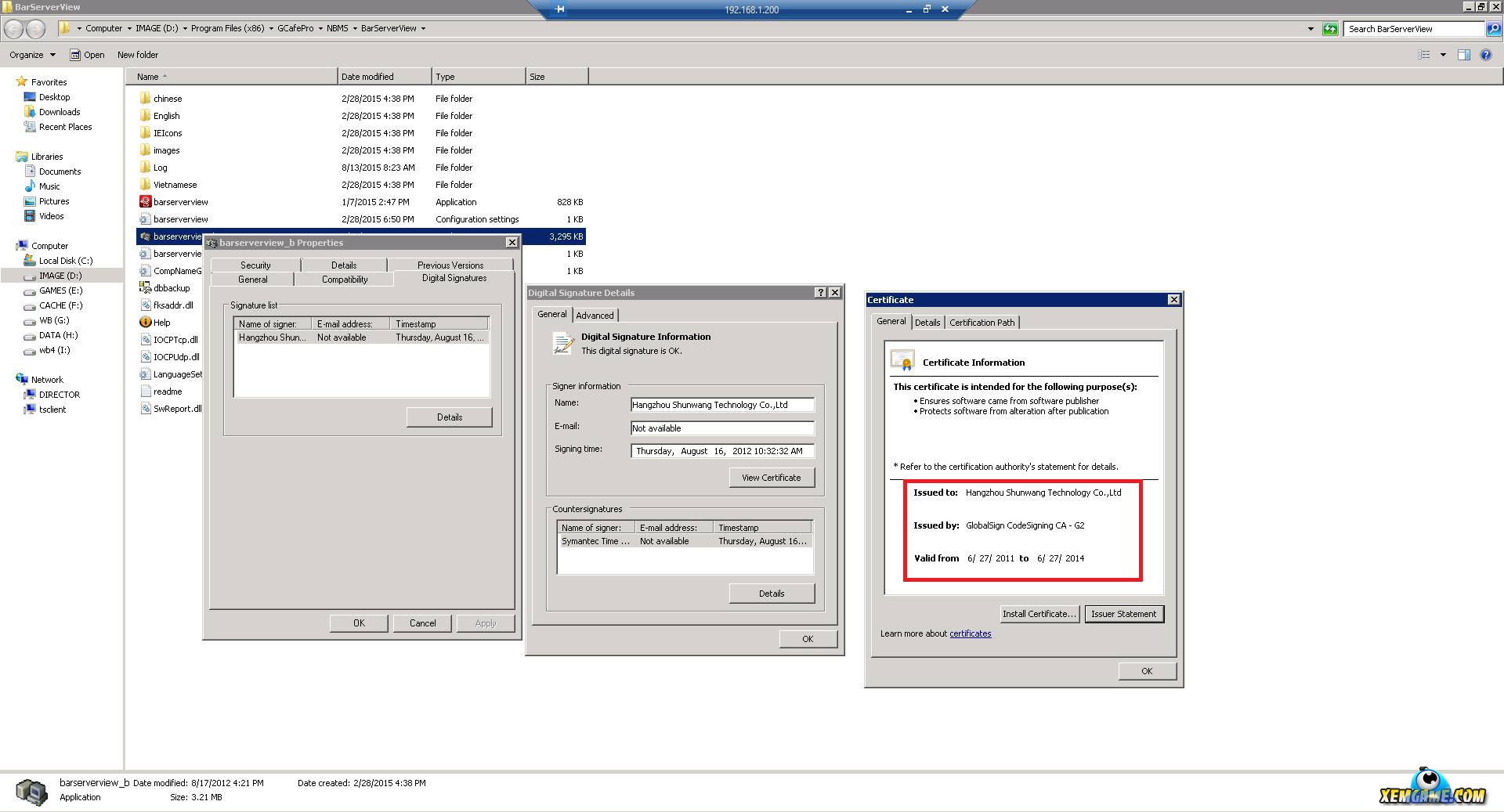Toggle the preview pane icon
The height and width of the screenshot is (812, 1504).
point(1463,55)
